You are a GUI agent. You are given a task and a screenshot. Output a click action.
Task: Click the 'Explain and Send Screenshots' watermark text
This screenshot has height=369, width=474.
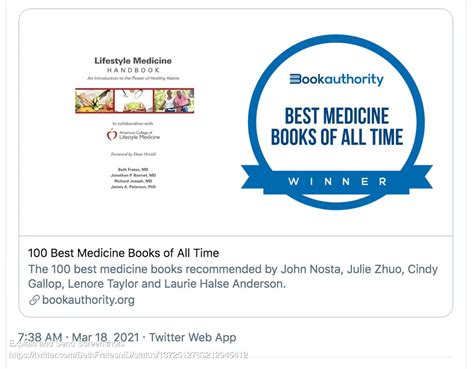tap(67, 344)
